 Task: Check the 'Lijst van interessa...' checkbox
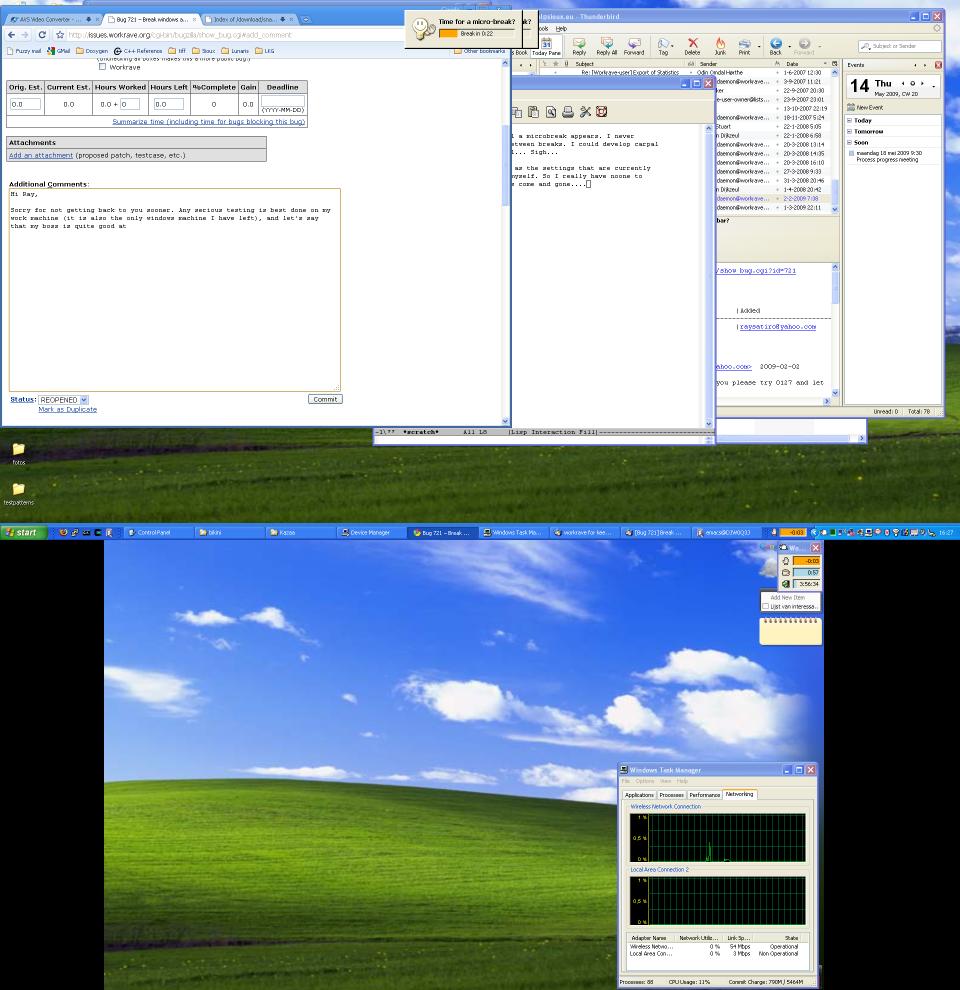(x=766, y=606)
